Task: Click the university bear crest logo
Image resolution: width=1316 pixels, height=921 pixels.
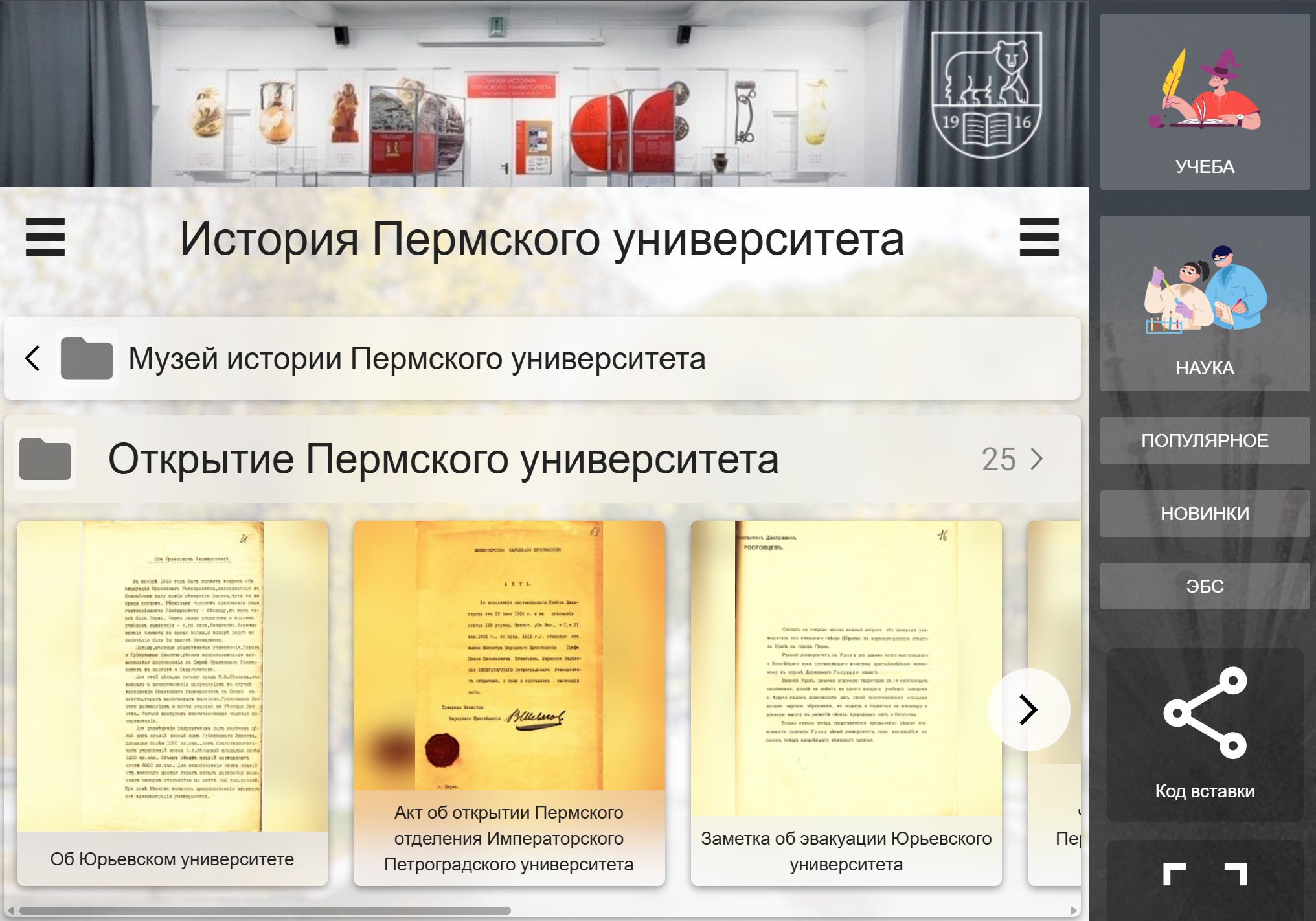Action: 986,95
